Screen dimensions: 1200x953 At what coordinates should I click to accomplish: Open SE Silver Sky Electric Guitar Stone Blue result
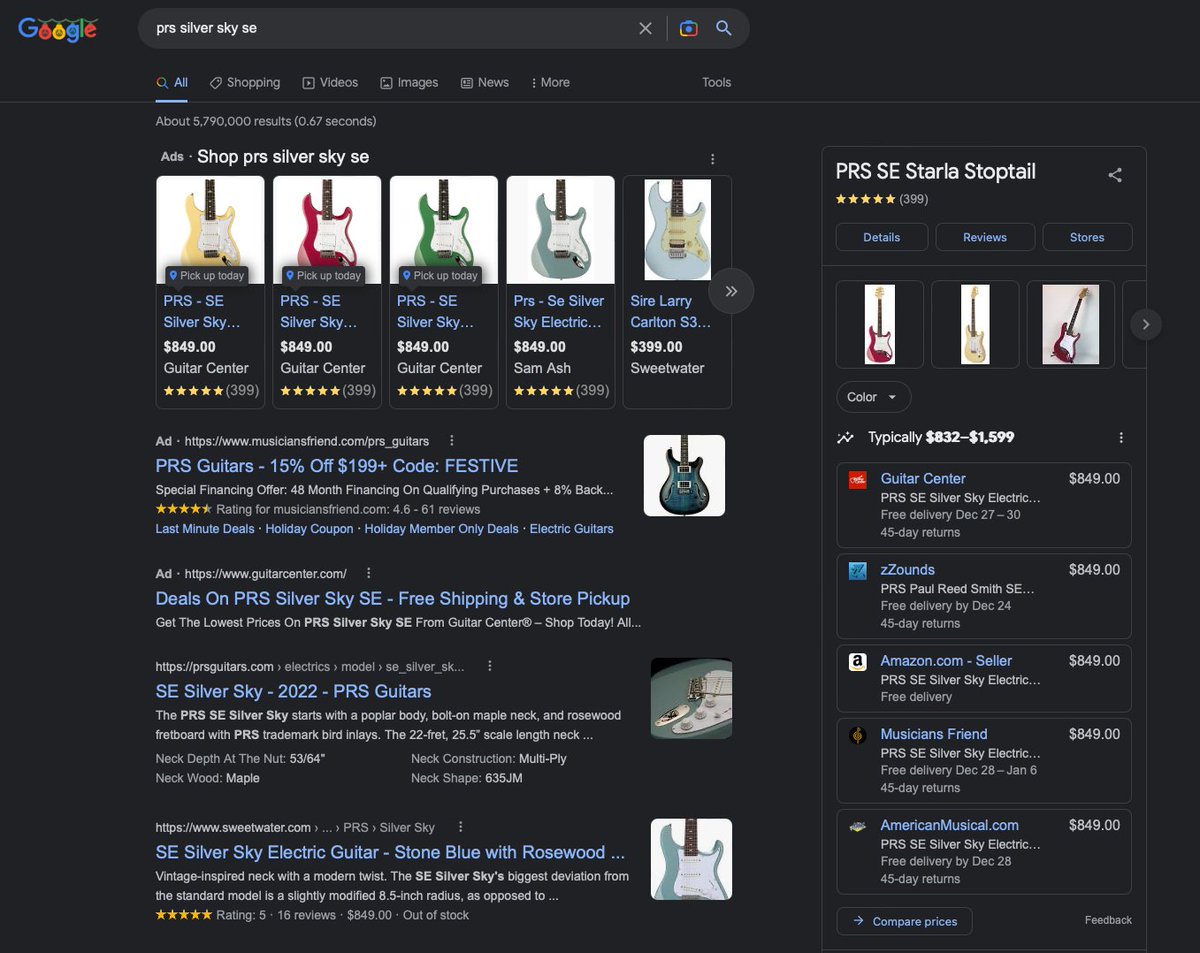pyautogui.click(x=390, y=853)
